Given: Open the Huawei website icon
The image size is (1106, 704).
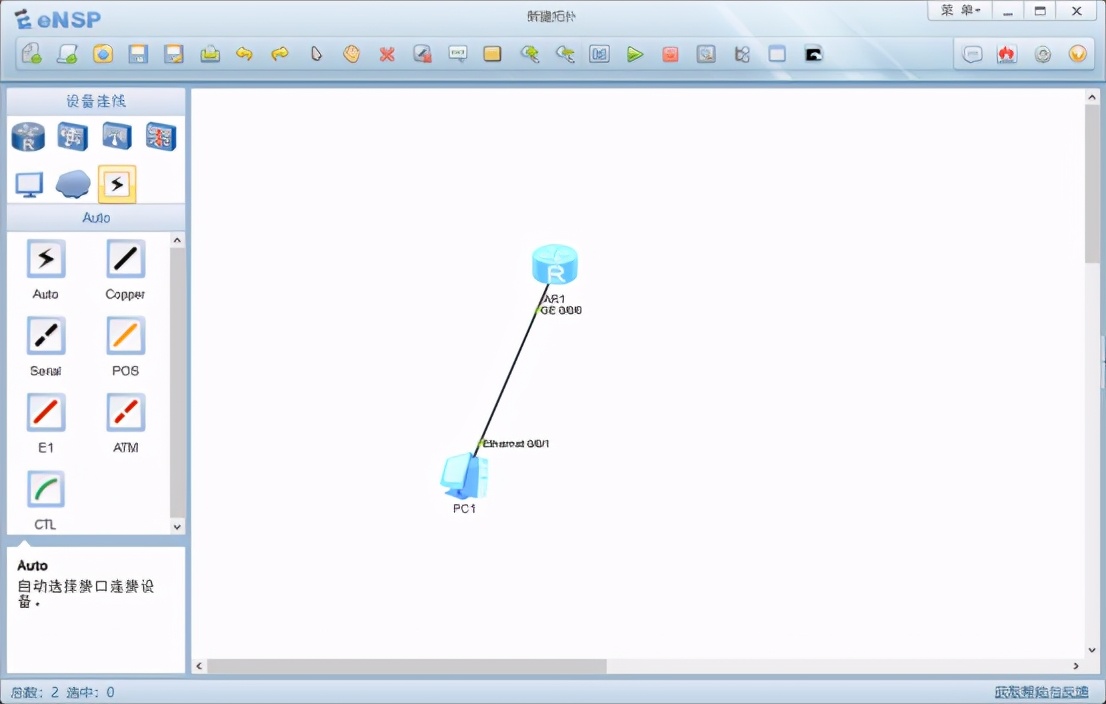Looking at the screenshot, I should [x=1007, y=54].
